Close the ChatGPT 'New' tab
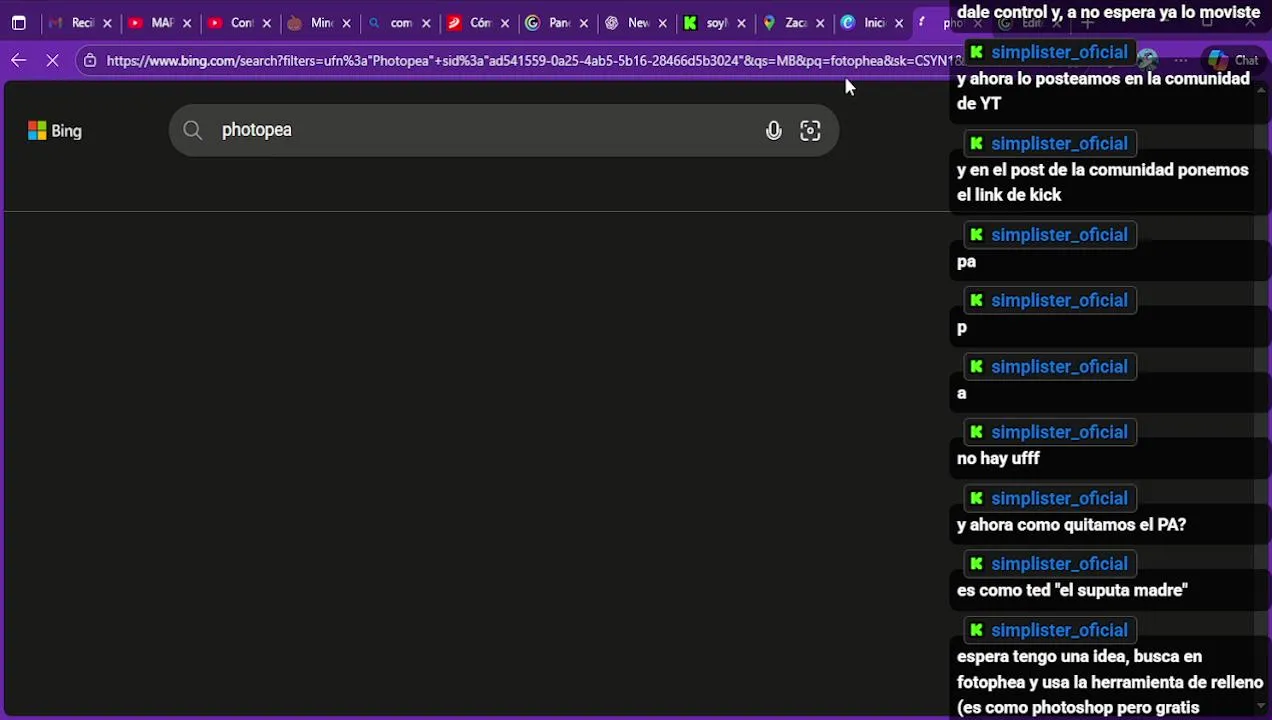Viewport: 1272px width, 720px height. pyautogui.click(x=662, y=23)
